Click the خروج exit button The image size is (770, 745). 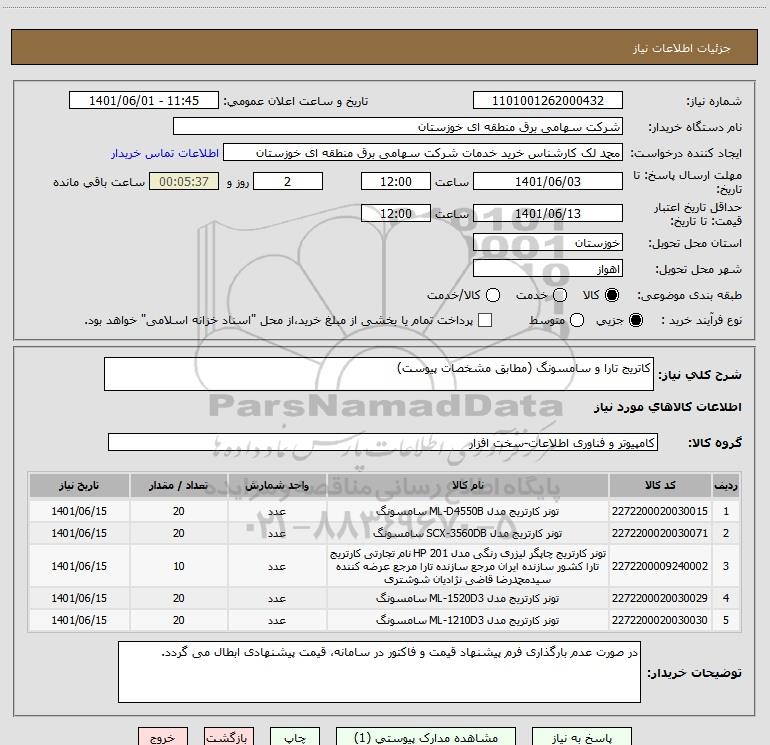click(x=163, y=738)
